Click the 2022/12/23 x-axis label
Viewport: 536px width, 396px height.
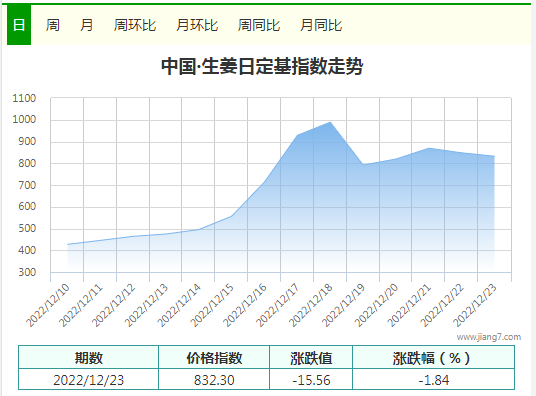(474, 305)
